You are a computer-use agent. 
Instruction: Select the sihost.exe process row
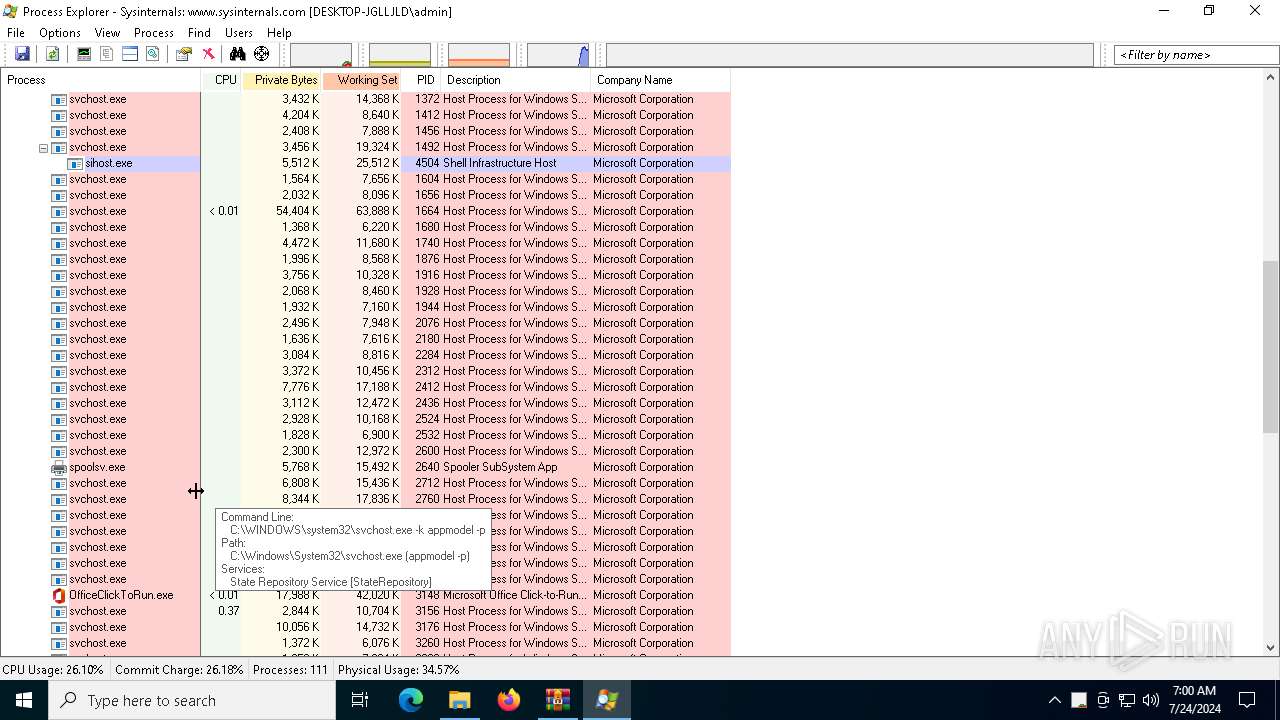click(365, 163)
